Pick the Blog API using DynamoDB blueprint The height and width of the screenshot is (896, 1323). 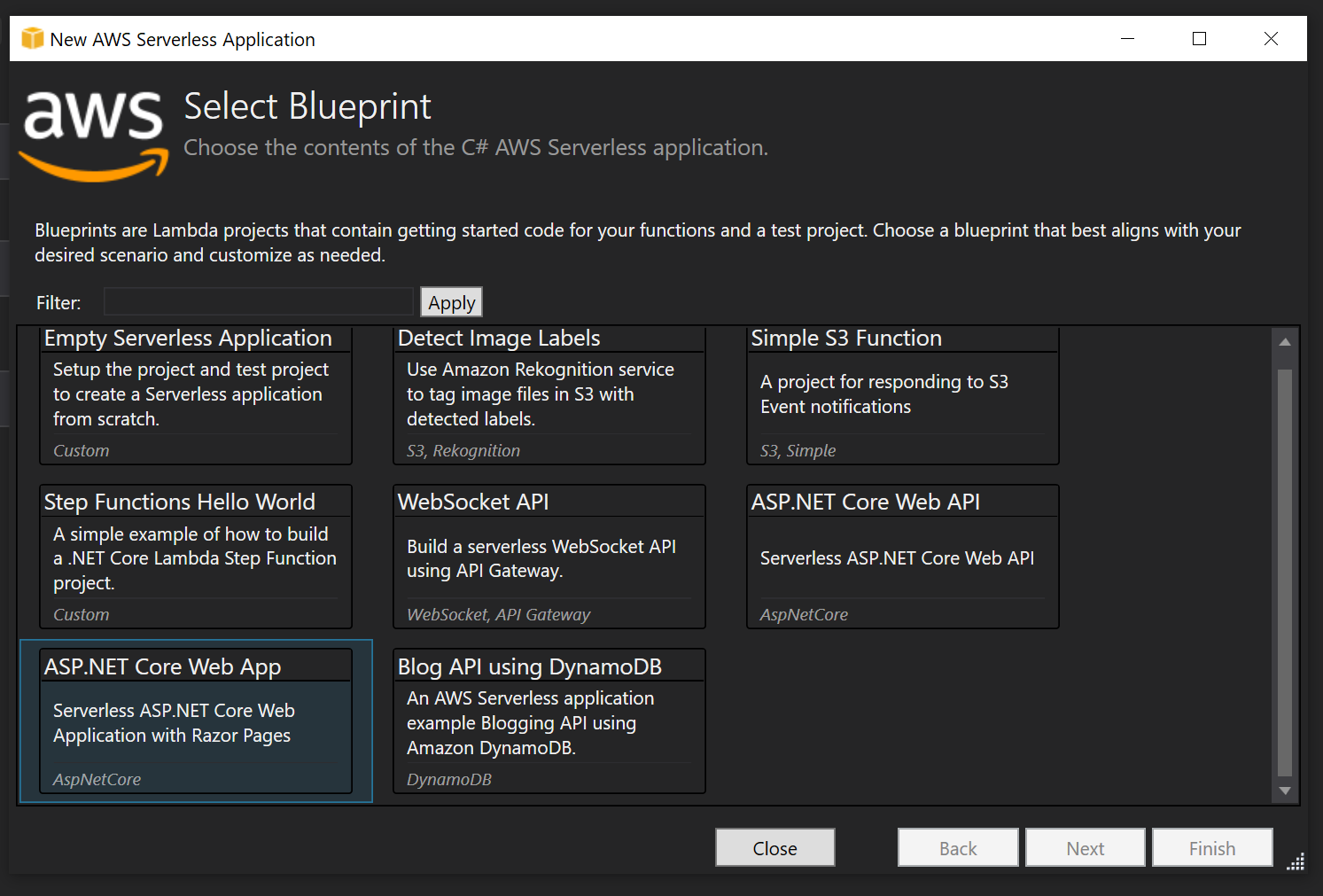tap(549, 721)
